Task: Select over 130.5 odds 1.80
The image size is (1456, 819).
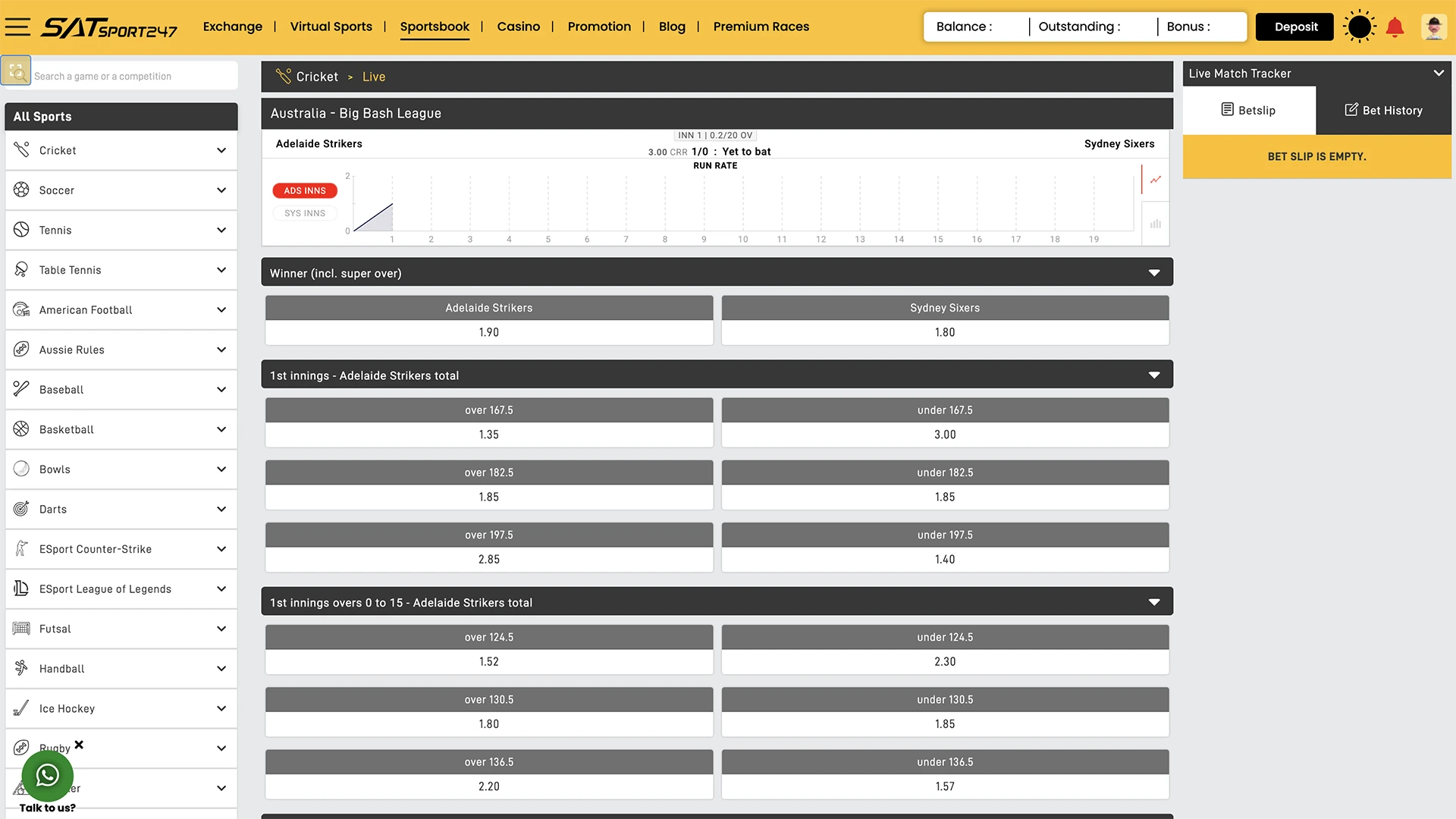Action: pos(489,723)
